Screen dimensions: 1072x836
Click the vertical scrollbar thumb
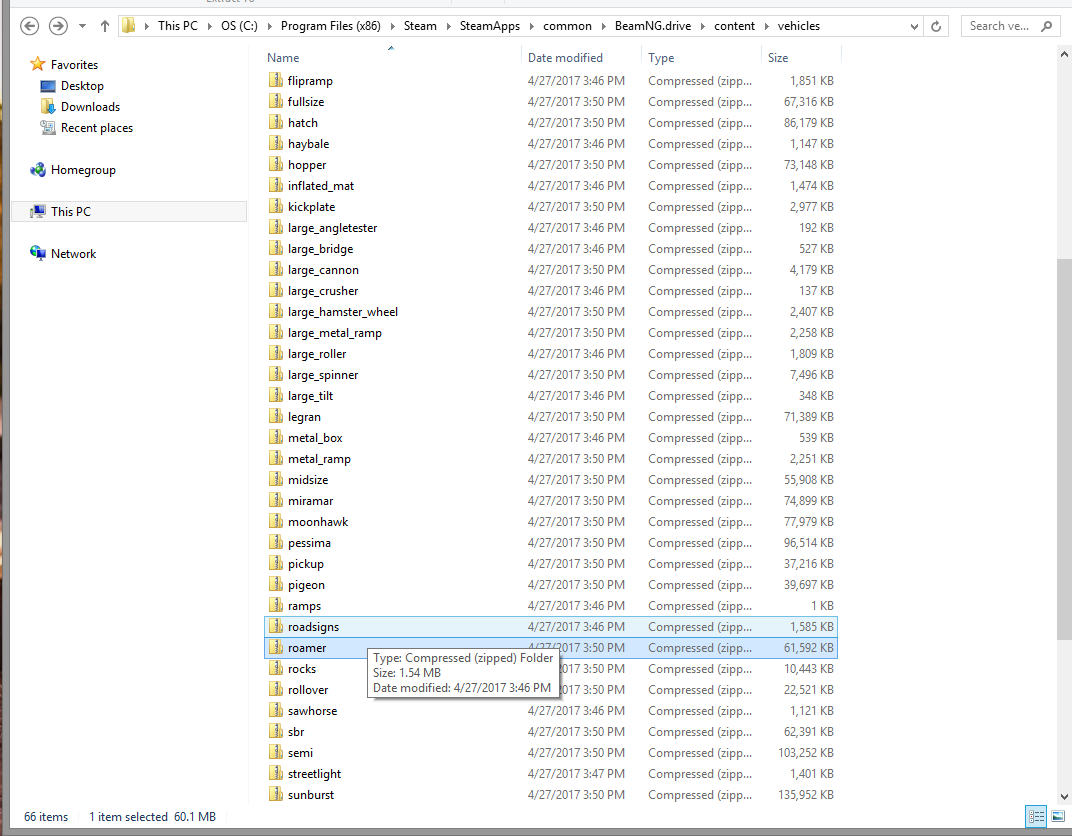point(1064,449)
